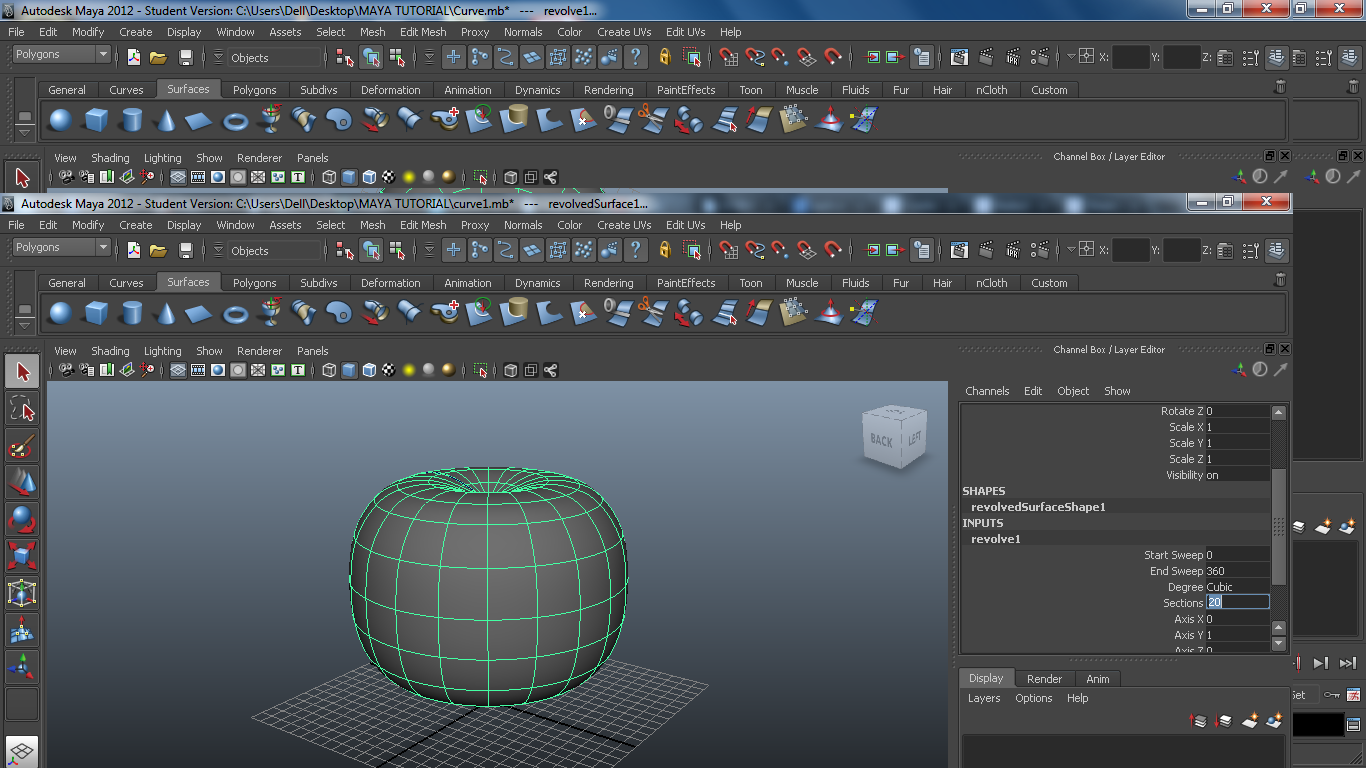Toggle isolate select icon, front window panel
The height and width of the screenshot is (768, 1366).
coord(481,370)
